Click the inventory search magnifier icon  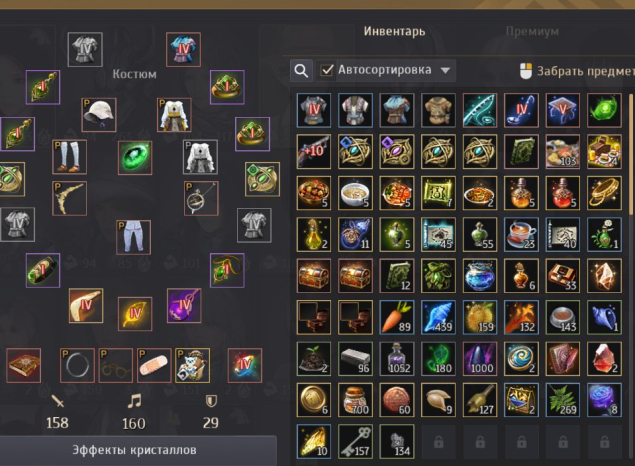click(301, 70)
